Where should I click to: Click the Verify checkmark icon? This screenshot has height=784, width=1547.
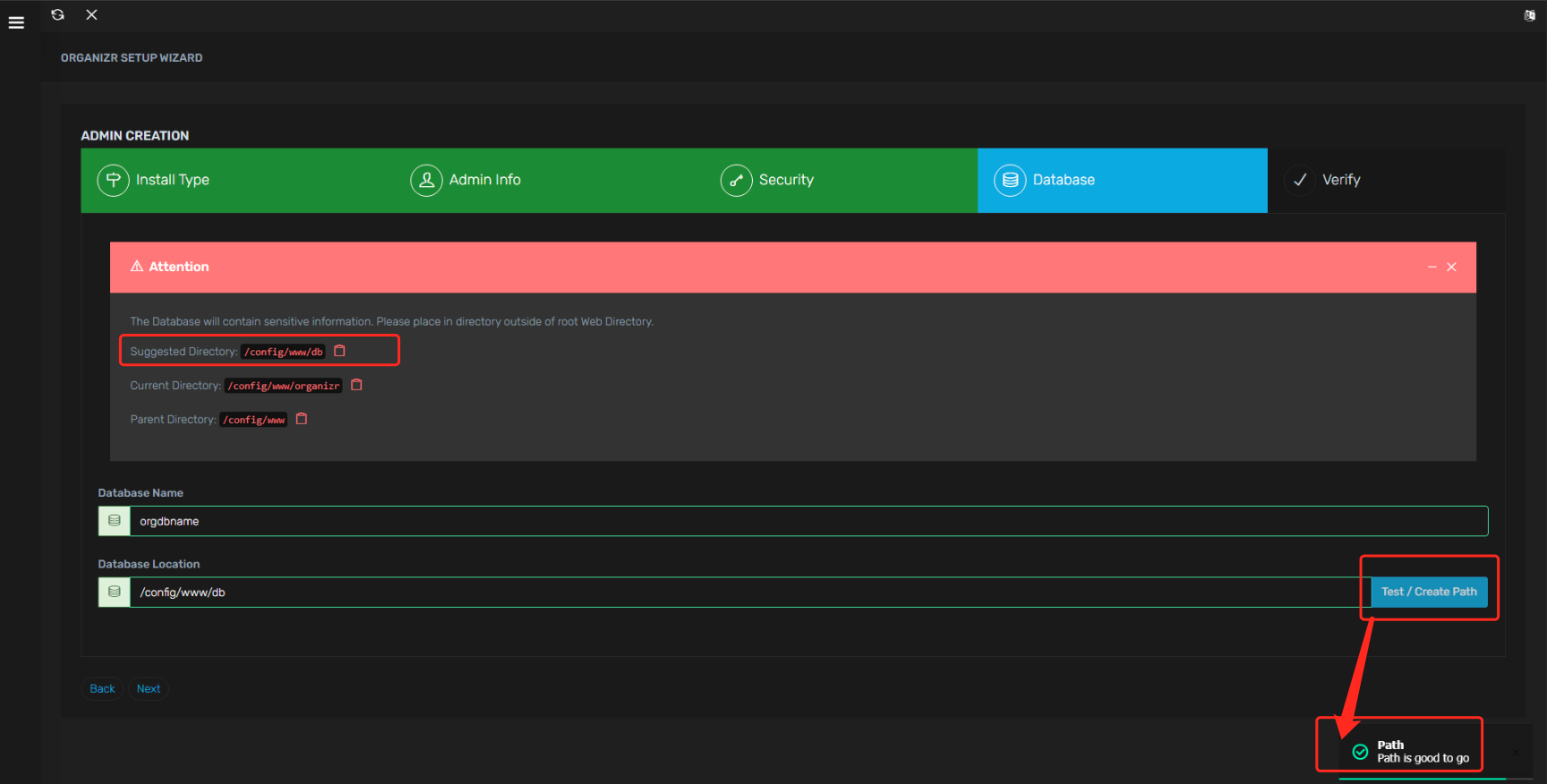(x=1300, y=180)
